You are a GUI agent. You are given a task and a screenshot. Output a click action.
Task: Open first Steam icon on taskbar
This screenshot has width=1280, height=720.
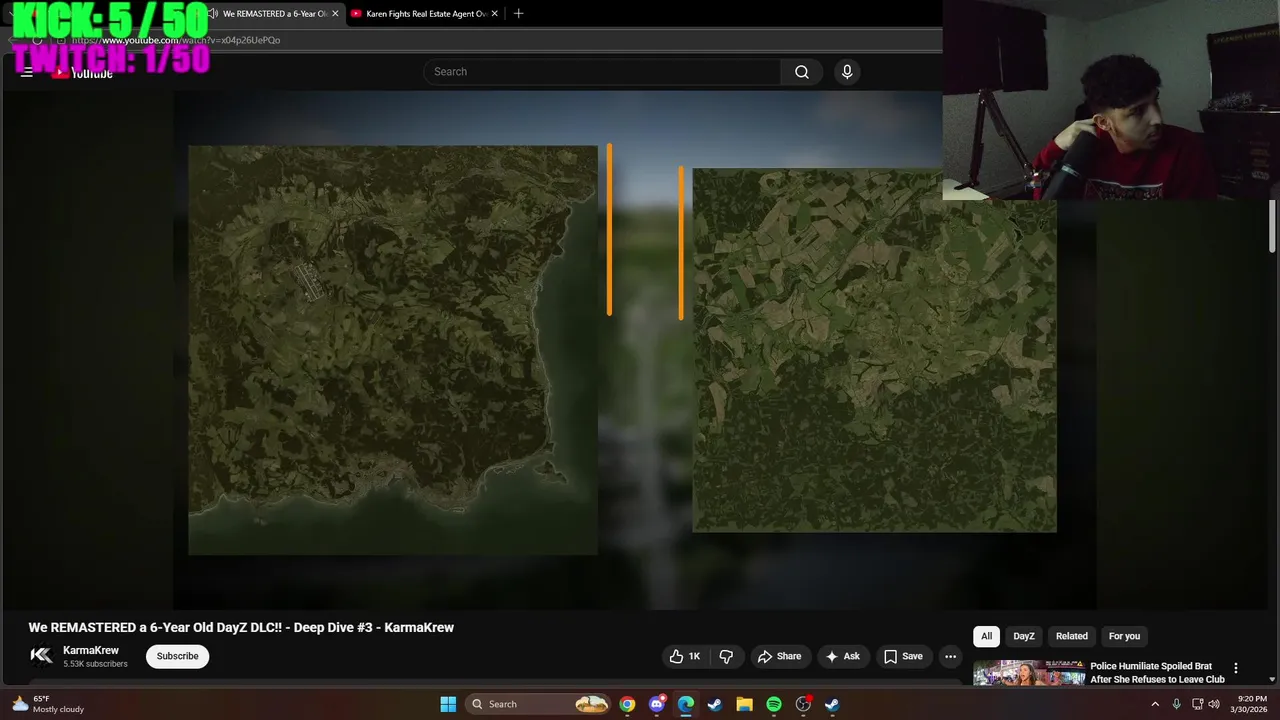[x=715, y=704]
